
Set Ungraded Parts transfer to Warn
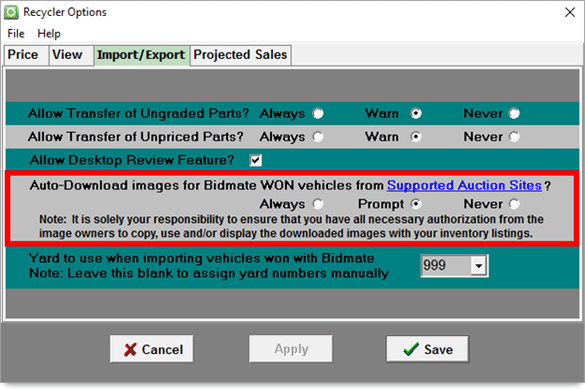[416, 113]
